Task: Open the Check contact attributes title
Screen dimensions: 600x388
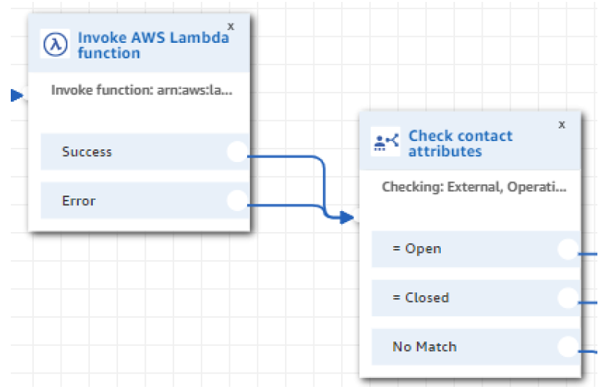Action: [x=460, y=143]
